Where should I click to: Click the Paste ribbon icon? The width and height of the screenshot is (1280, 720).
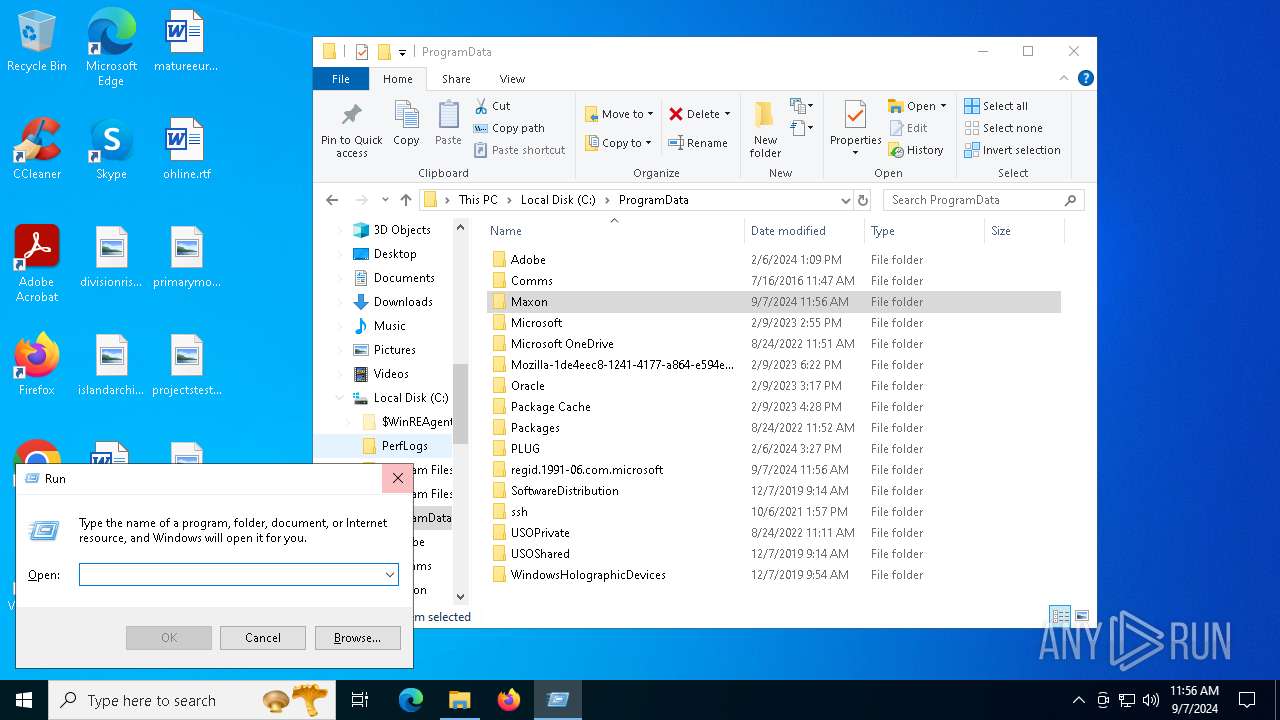[448, 124]
